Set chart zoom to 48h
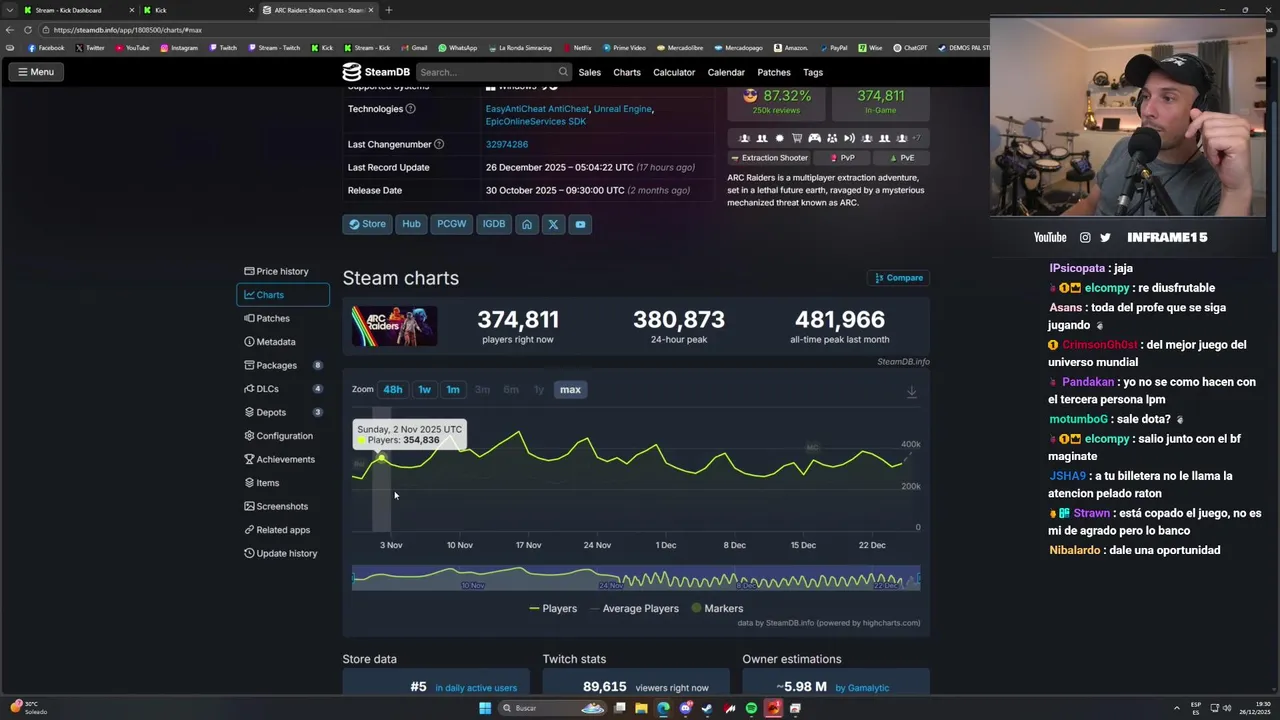Screen dimensions: 1280x720 pos(393,389)
